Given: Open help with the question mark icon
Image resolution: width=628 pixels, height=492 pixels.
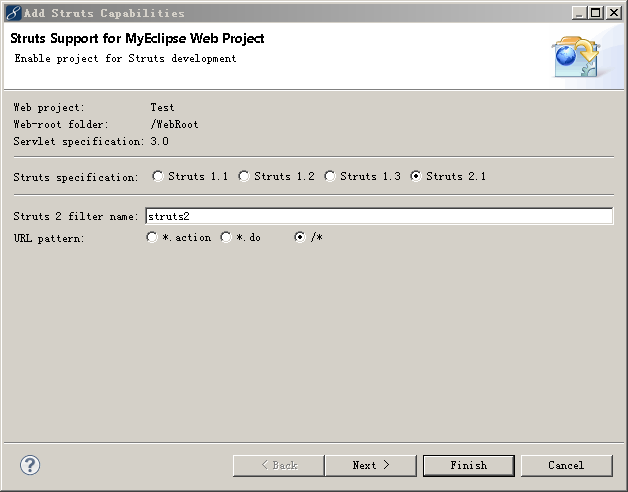Looking at the screenshot, I should pyautogui.click(x=30, y=465).
